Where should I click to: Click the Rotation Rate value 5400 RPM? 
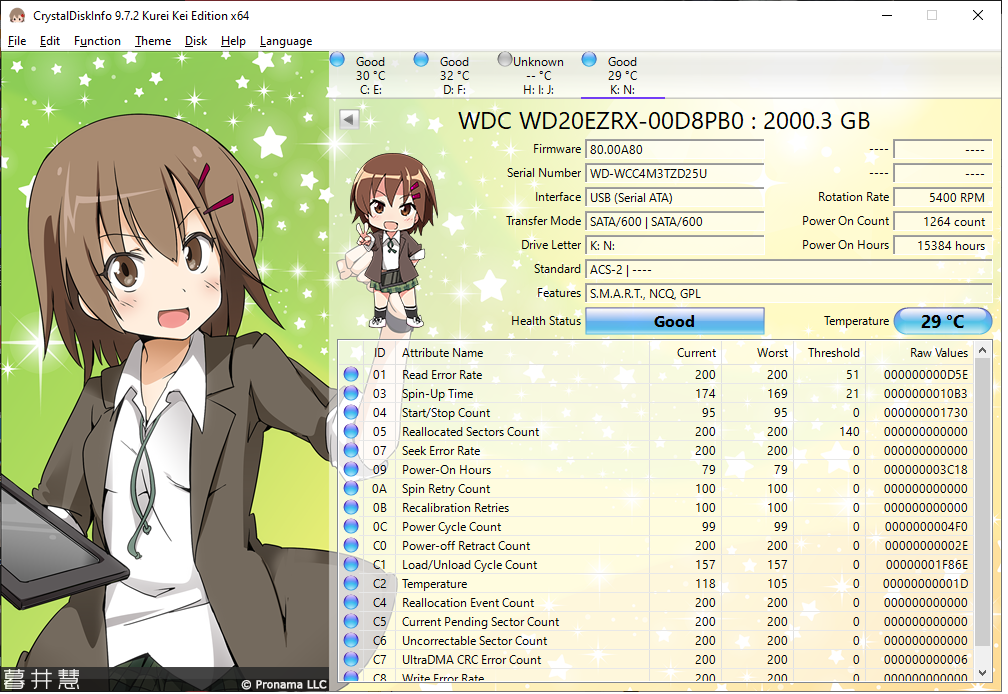click(x=942, y=197)
